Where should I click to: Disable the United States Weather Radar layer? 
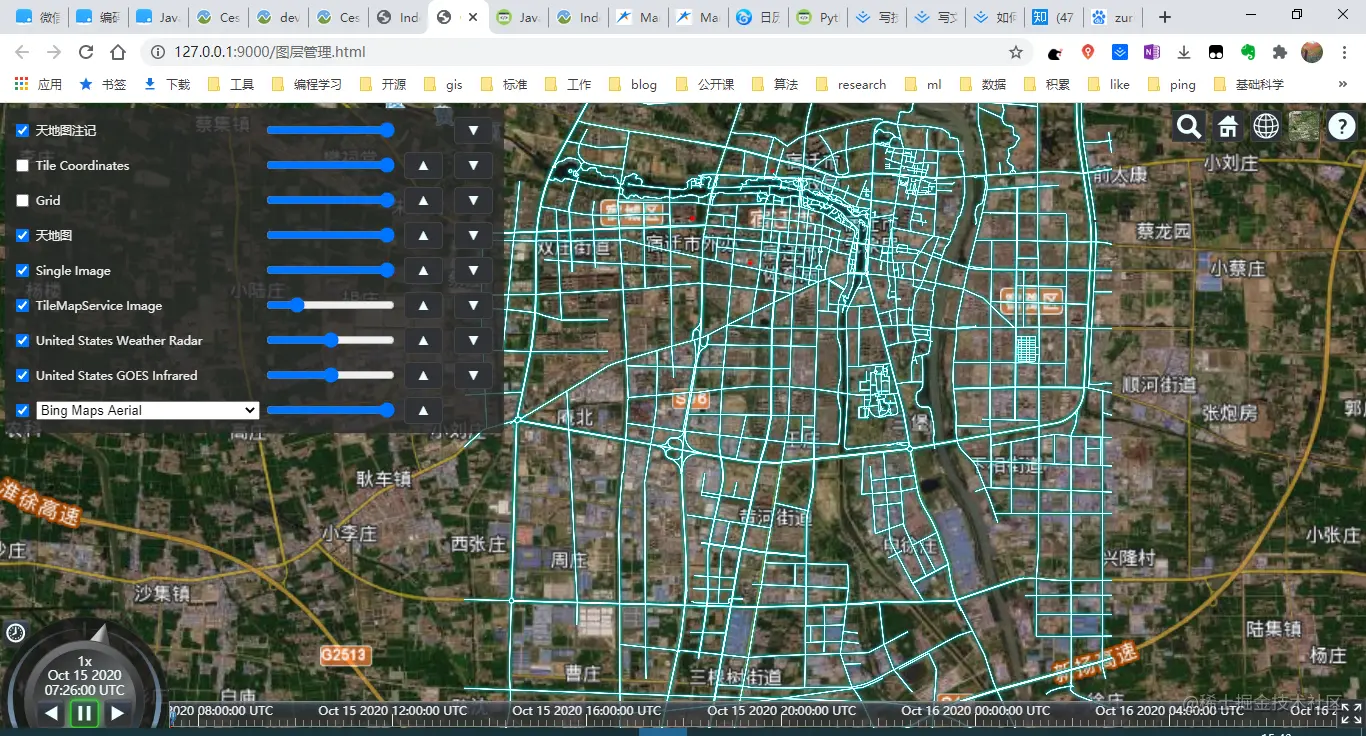click(x=22, y=340)
